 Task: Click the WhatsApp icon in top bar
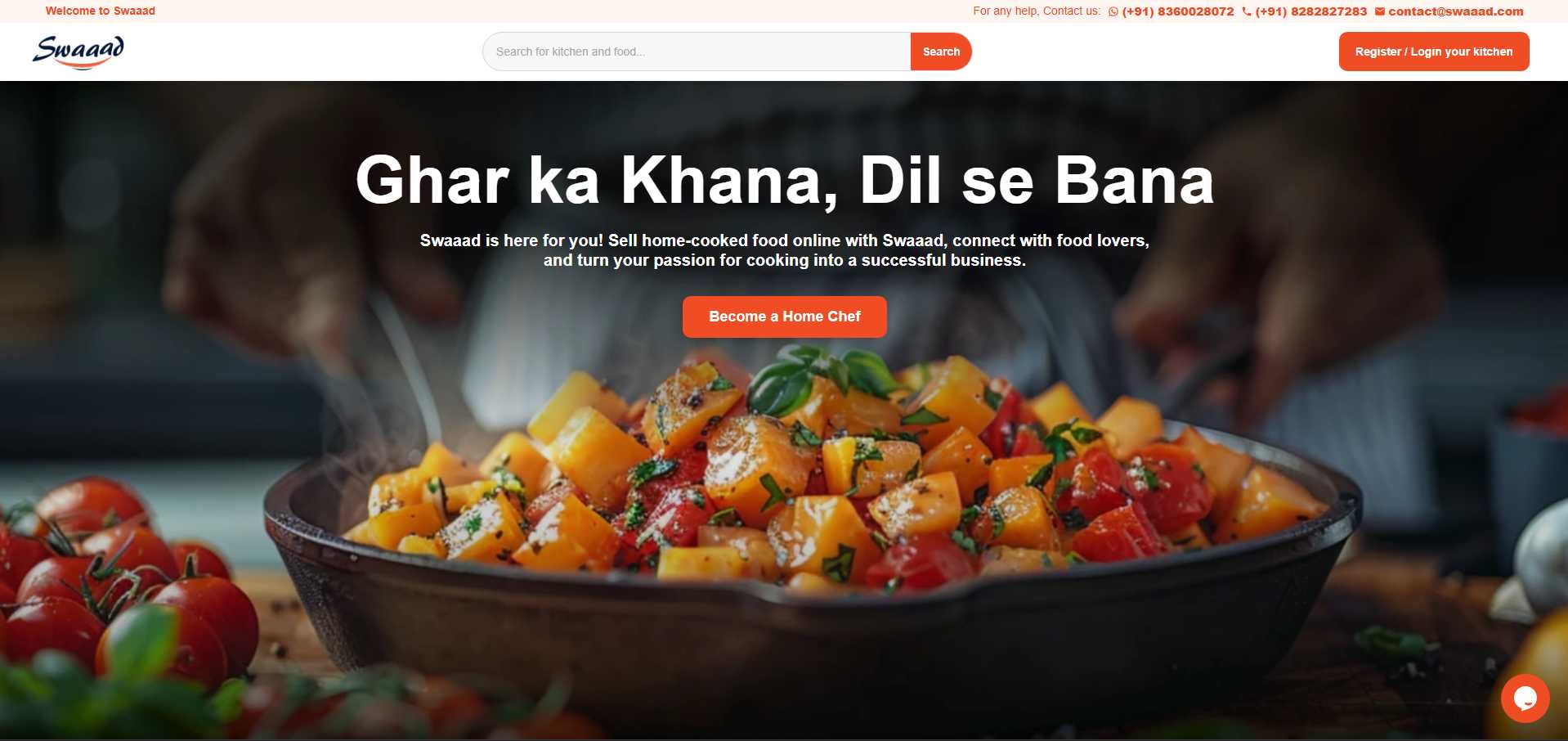tap(1113, 11)
